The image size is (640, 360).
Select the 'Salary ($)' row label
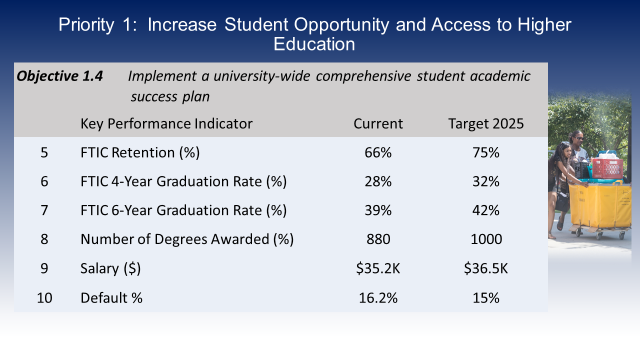111,269
